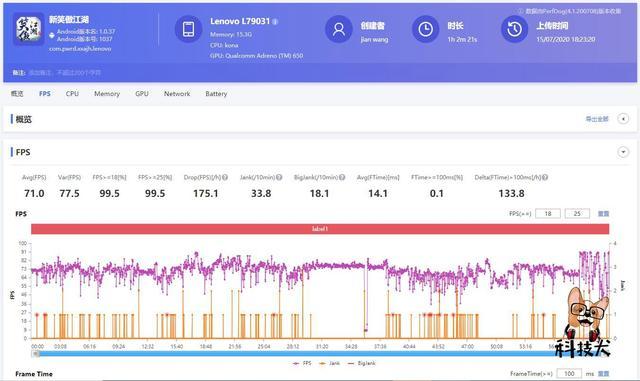Click the left handle of timeline slider

[x=36, y=354]
